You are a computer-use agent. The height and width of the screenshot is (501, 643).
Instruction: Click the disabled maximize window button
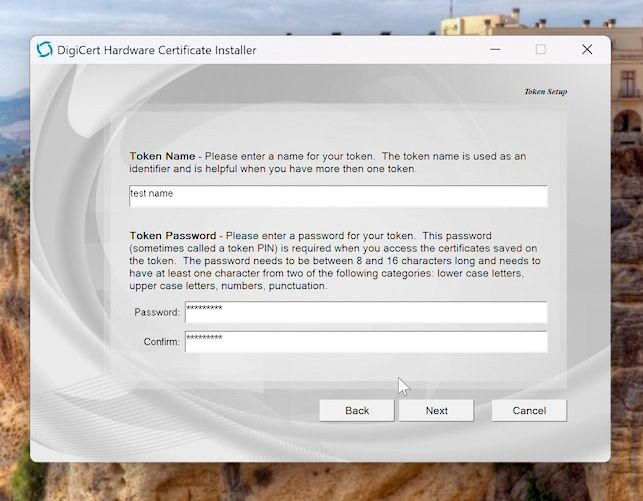click(x=541, y=49)
